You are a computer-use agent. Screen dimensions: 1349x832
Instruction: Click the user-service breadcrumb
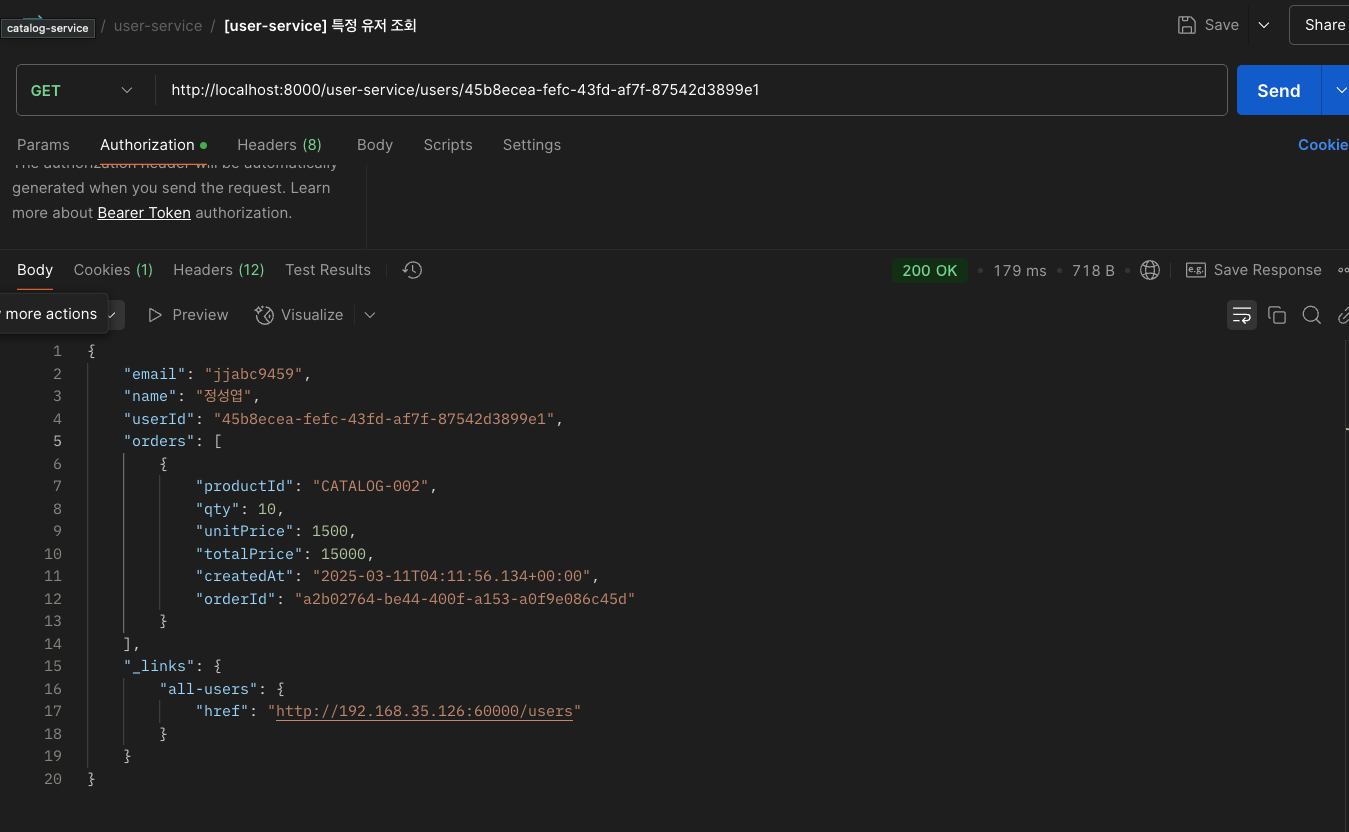tap(158, 26)
